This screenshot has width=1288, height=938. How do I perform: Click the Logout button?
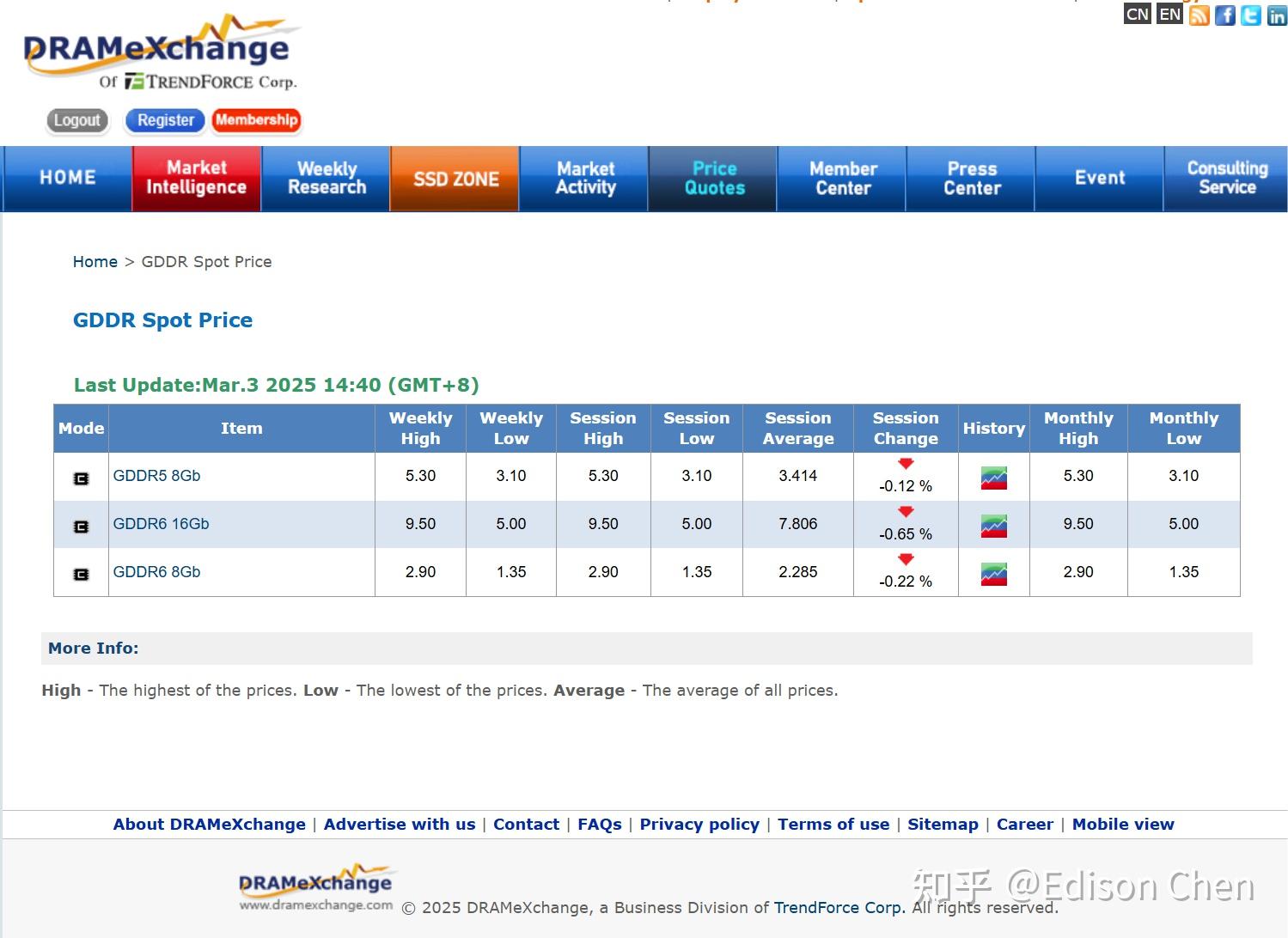pos(77,120)
